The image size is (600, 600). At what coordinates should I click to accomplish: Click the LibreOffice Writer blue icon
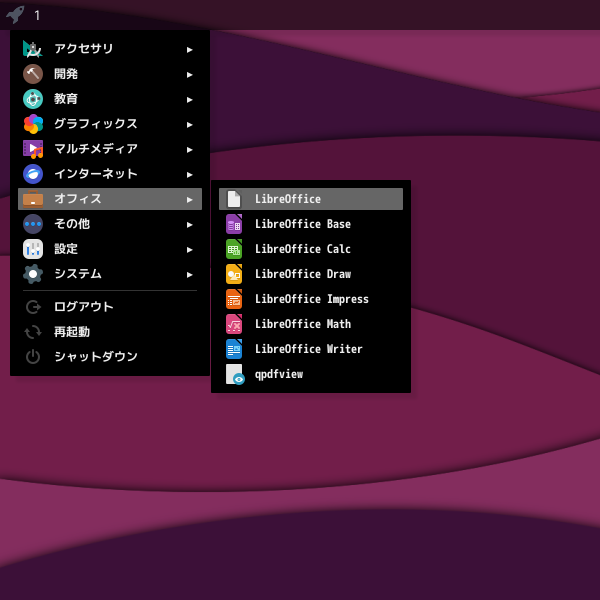234,349
